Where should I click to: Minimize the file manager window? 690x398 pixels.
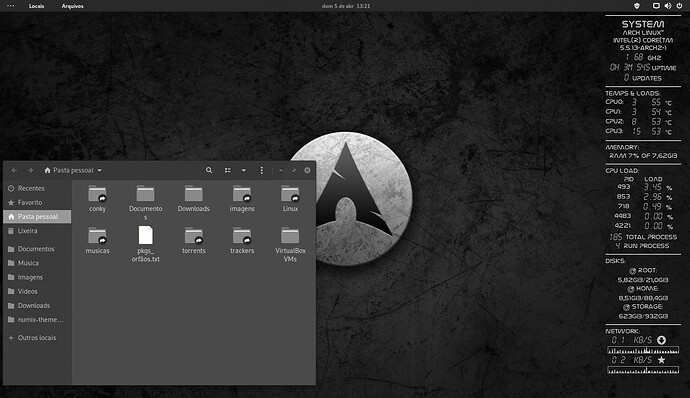(281, 170)
